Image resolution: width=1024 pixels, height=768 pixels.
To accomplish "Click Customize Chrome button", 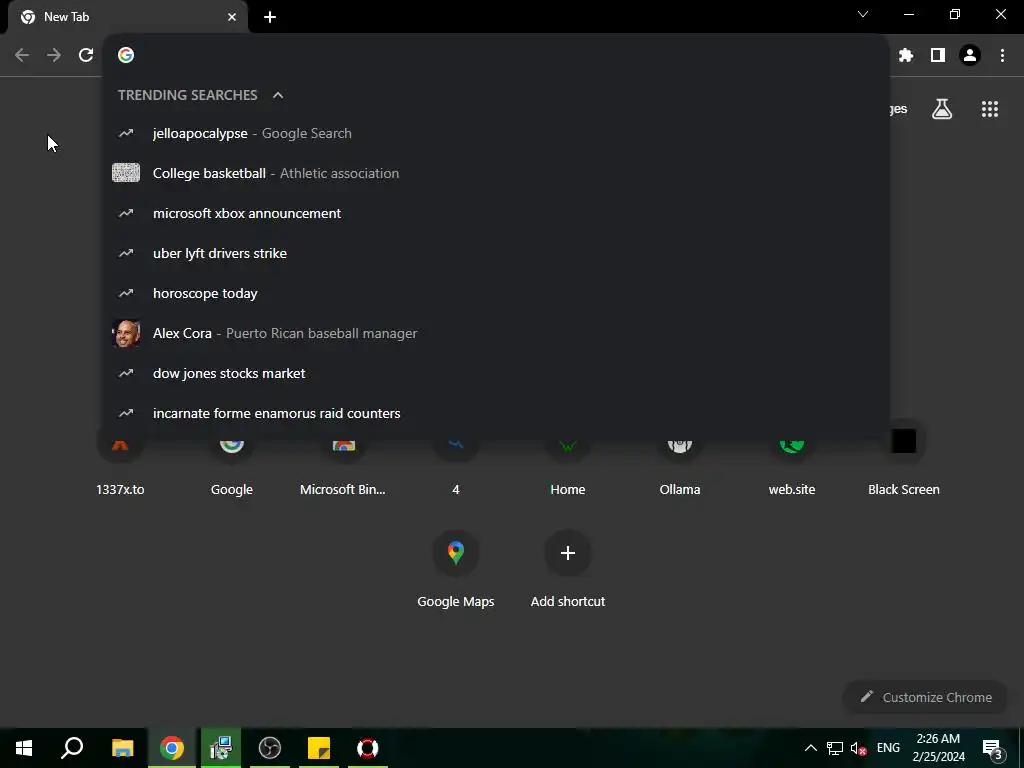I will pos(926,697).
